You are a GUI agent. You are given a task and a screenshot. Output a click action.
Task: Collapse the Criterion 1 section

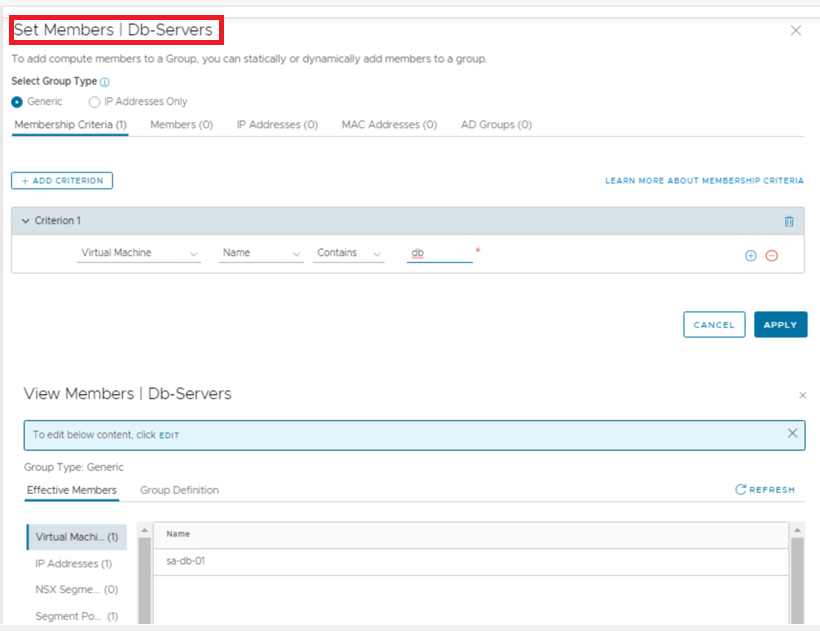pyautogui.click(x=25, y=221)
